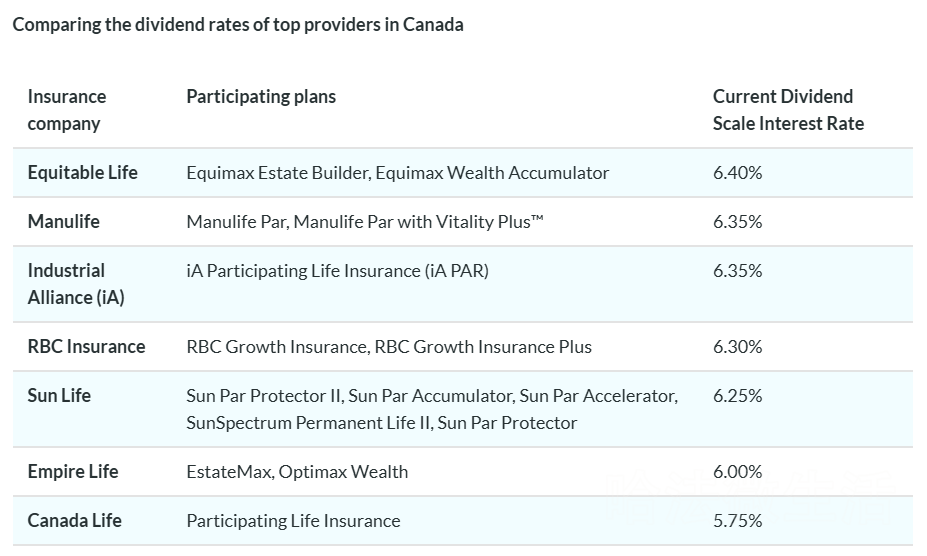Click the EstateMax, Optimax Wealth plans cell
Image resolution: width=927 pixels, height=556 pixels.
click(x=297, y=472)
